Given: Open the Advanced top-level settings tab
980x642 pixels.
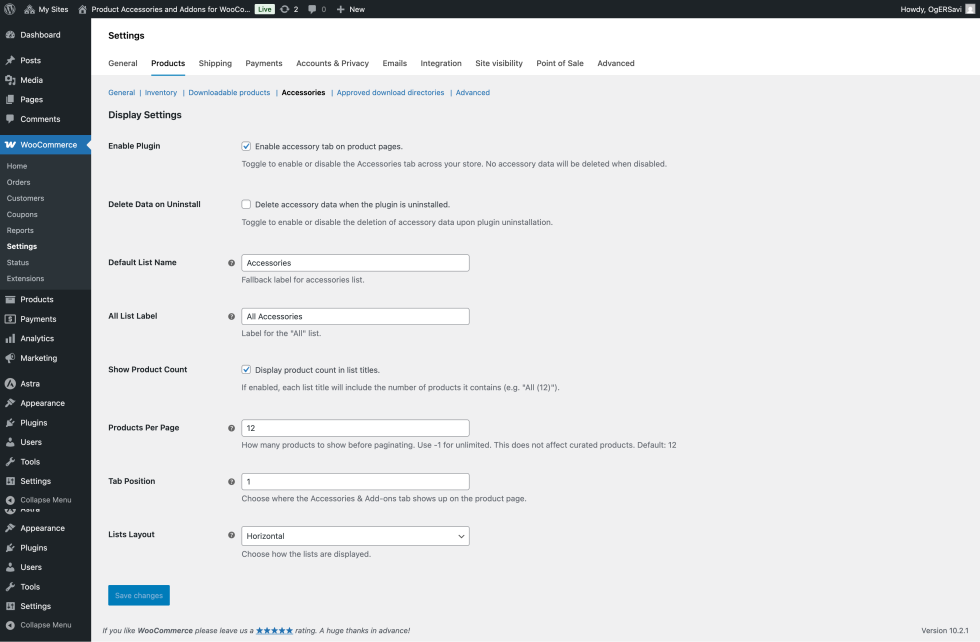Looking at the screenshot, I should click(616, 63).
